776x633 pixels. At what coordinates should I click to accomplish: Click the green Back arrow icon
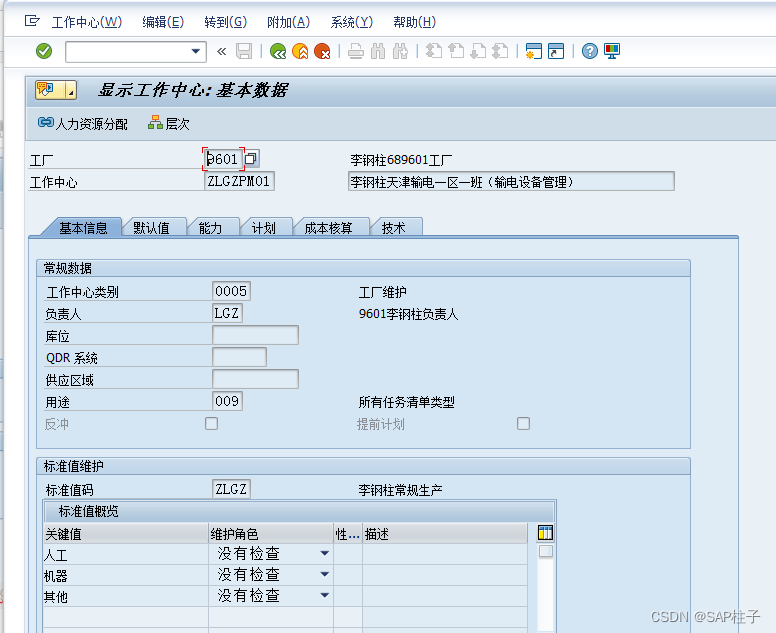(278, 51)
